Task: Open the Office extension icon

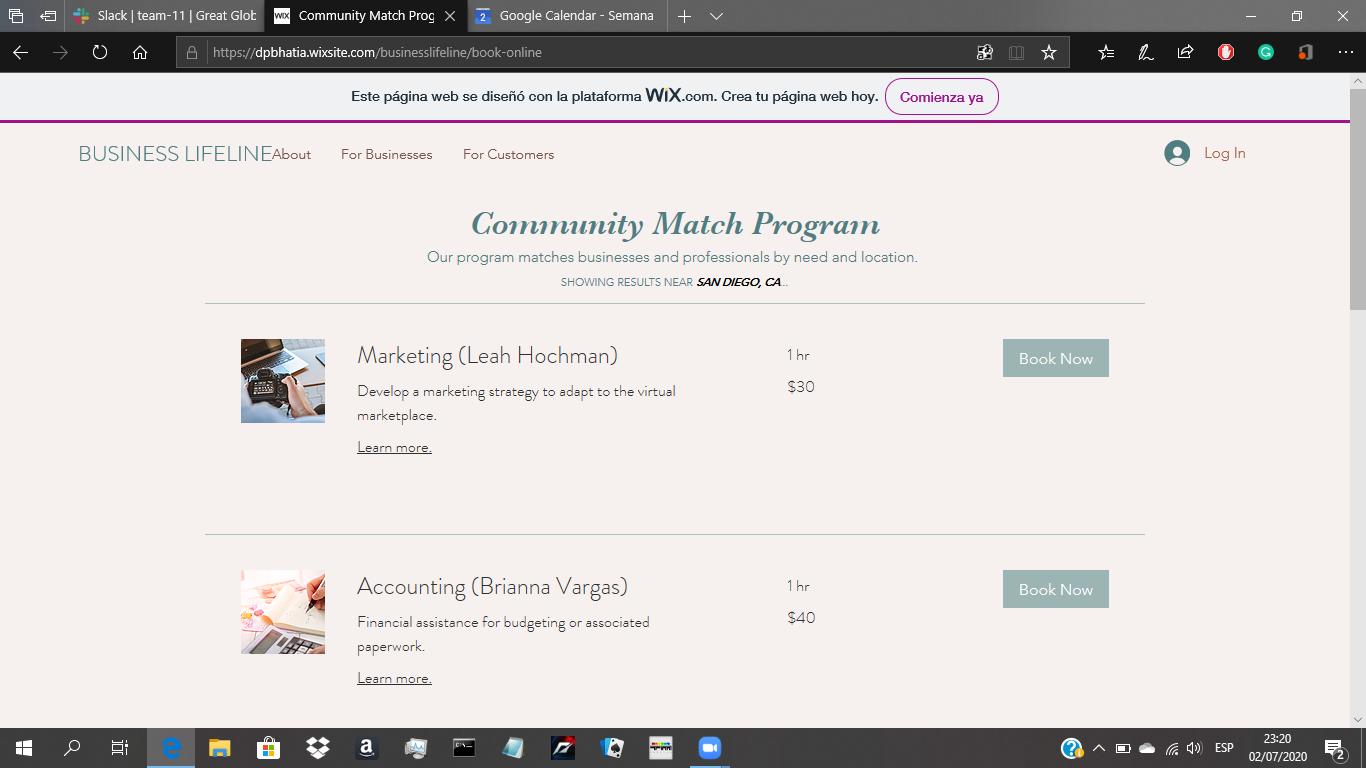Action: click(x=1305, y=52)
